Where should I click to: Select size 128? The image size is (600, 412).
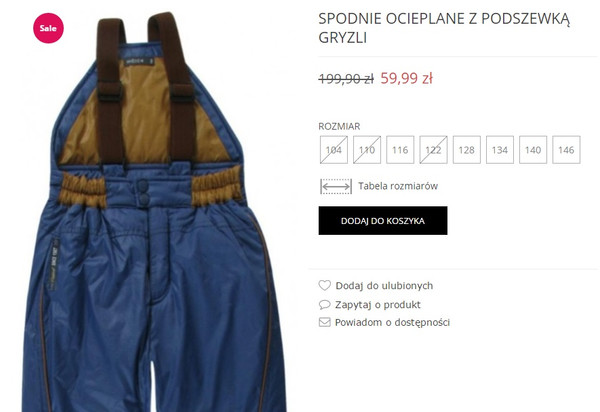tap(466, 150)
